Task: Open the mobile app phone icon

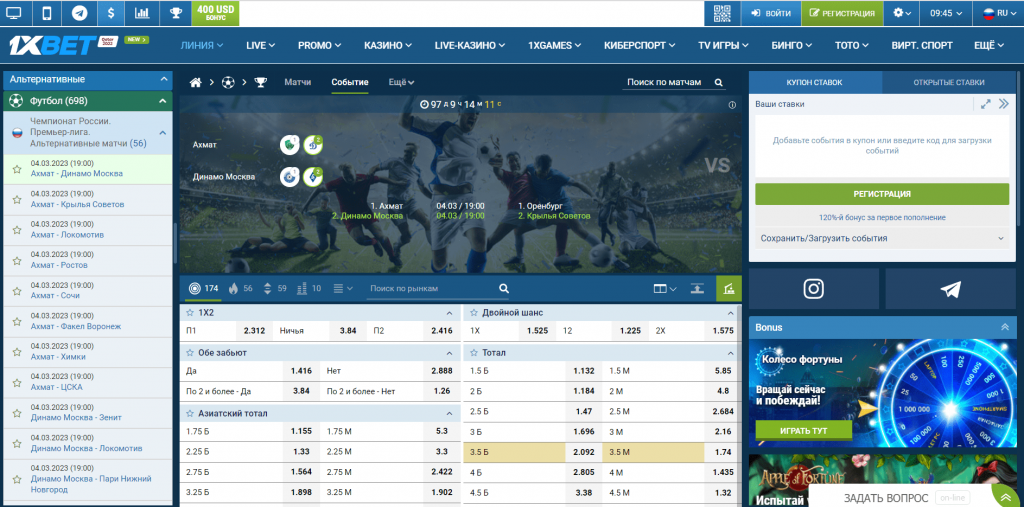Action: click(46, 13)
